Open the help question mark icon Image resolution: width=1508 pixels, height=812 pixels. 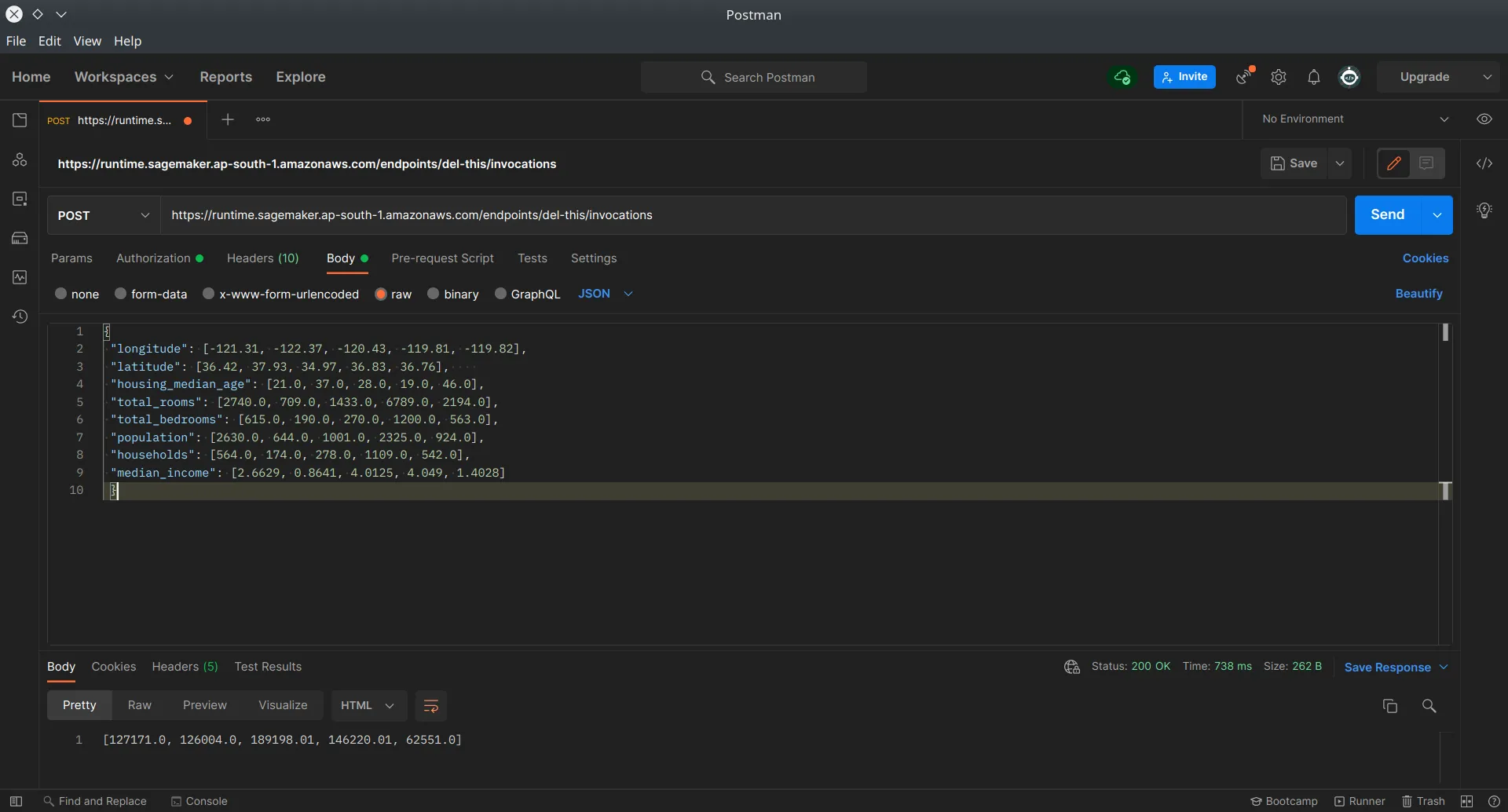(1494, 801)
